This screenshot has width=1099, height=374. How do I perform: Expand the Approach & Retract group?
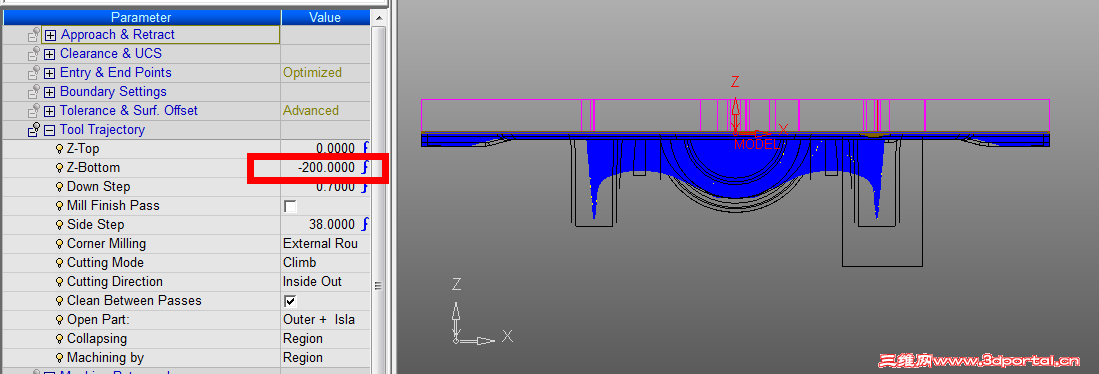coord(50,35)
